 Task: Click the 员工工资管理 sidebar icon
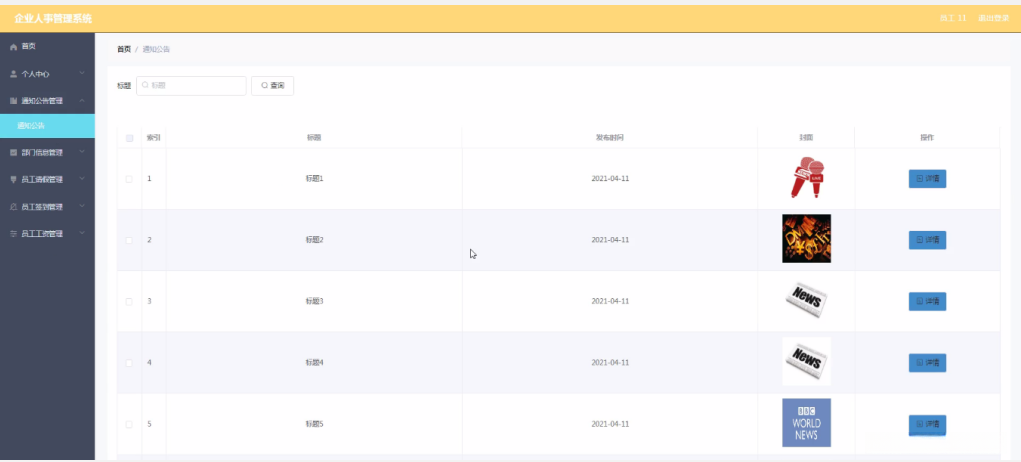pos(13,234)
